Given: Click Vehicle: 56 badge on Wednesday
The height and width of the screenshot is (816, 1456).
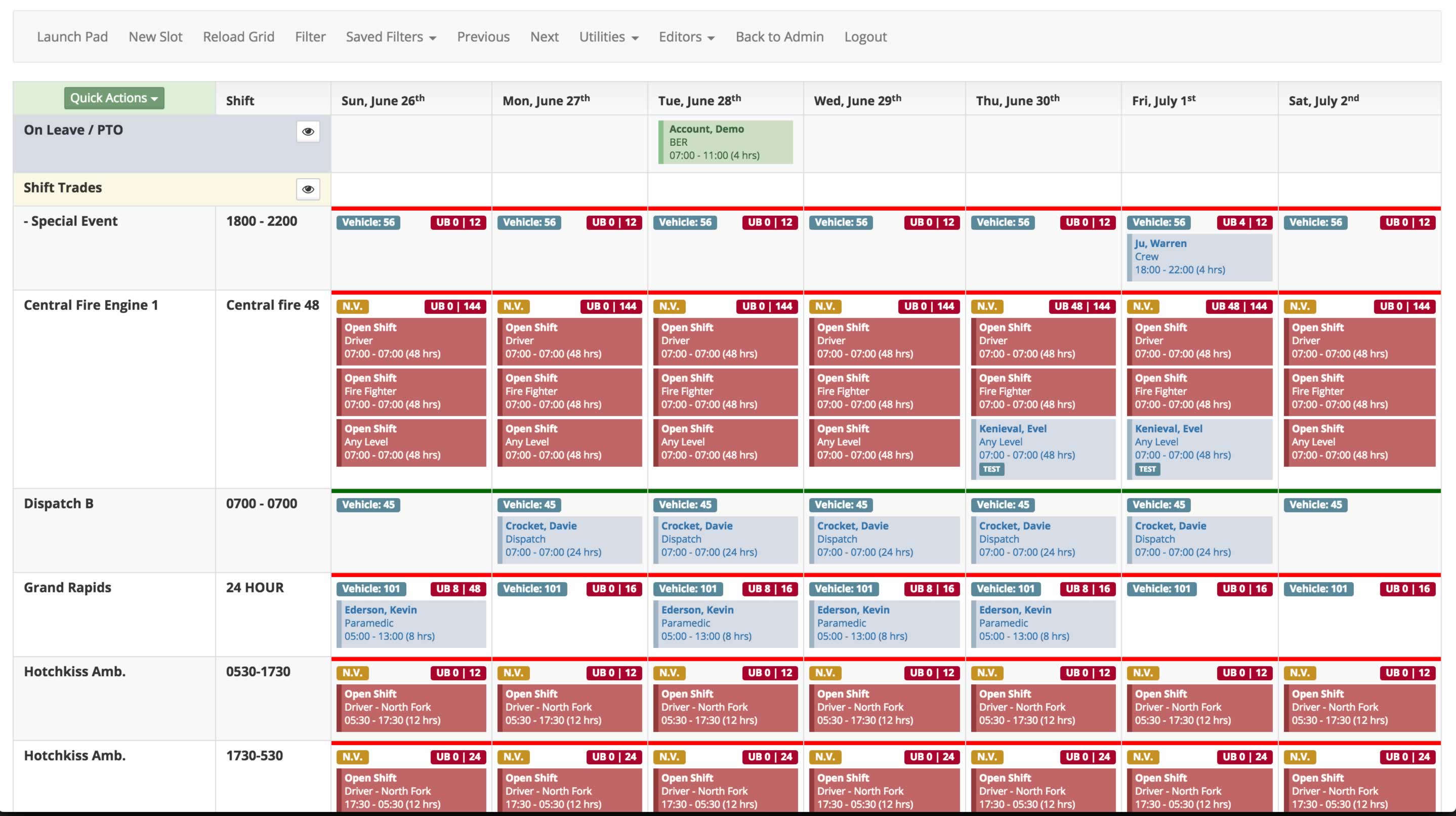Looking at the screenshot, I should (x=841, y=222).
